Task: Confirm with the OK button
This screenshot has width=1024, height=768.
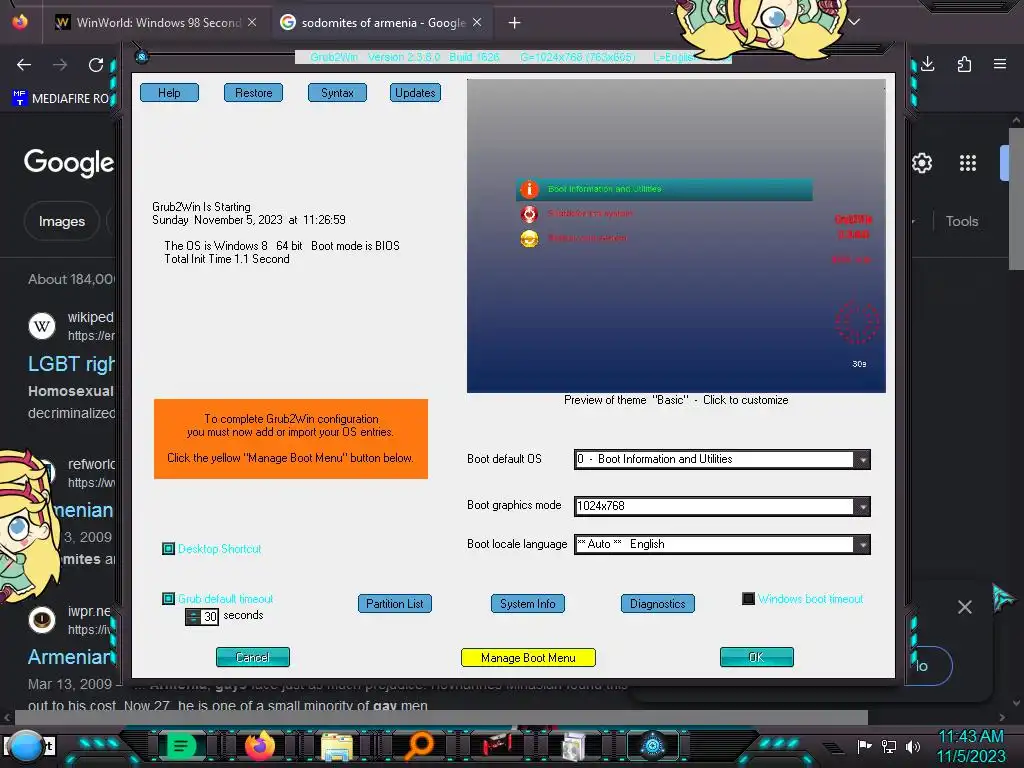Action: click(756, 657)
